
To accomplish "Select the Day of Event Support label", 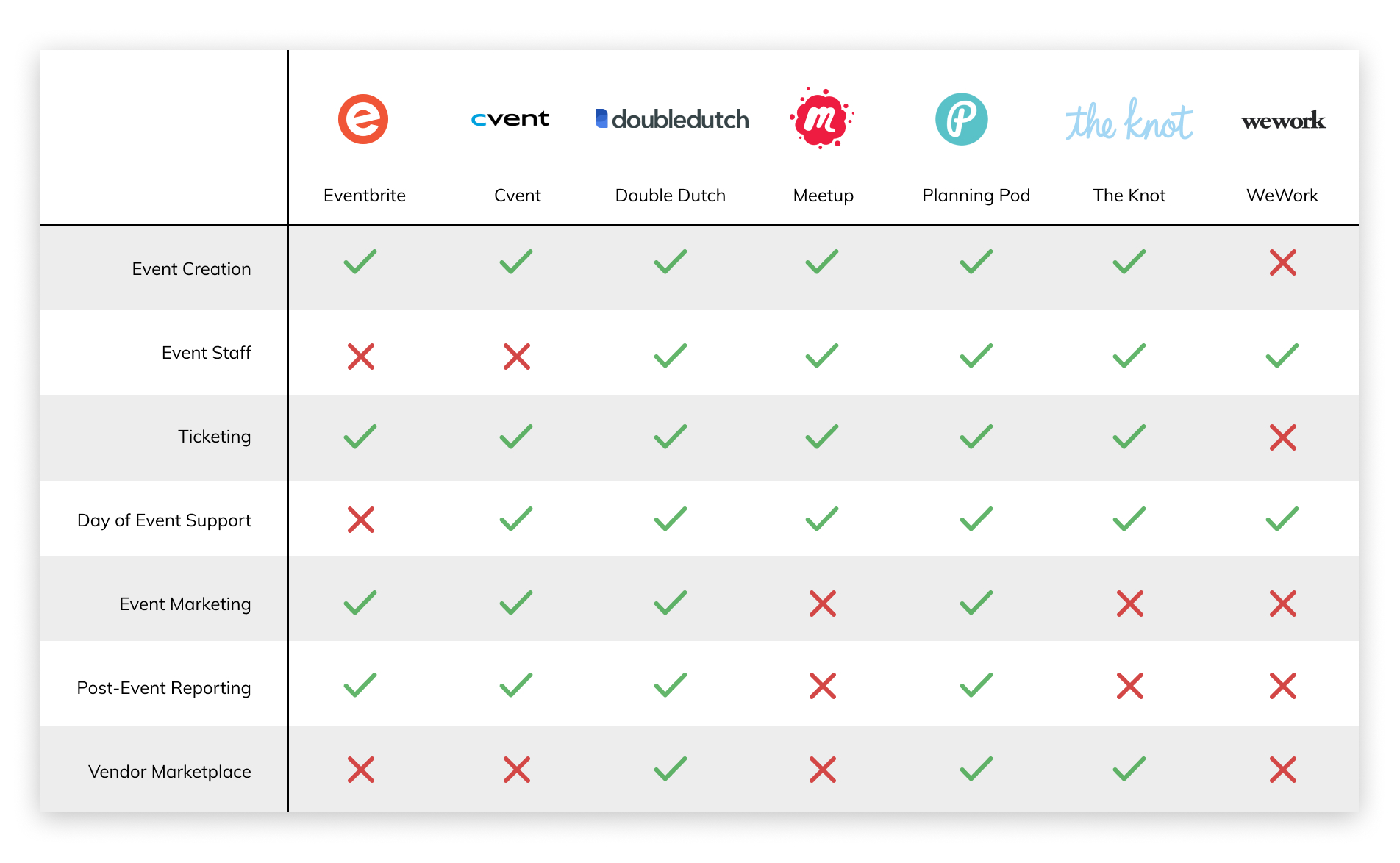I will (164, 520).
